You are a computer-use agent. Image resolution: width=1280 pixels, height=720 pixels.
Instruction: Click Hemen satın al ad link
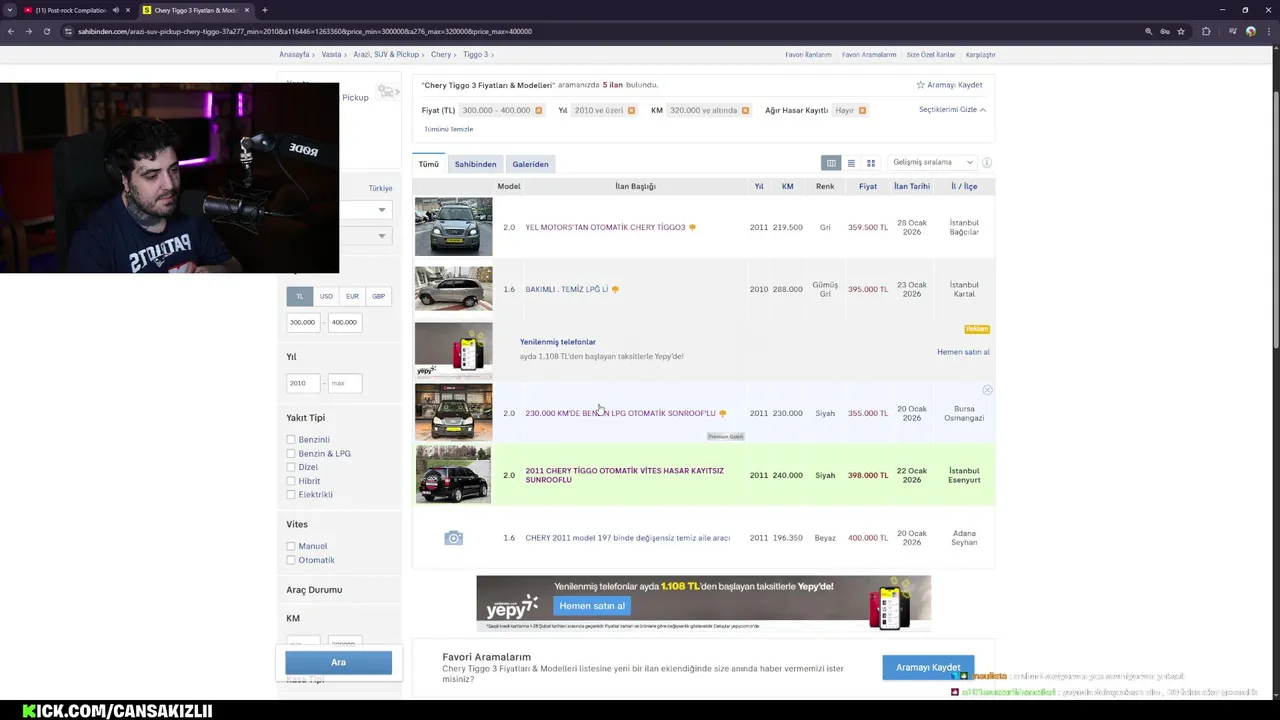click(x=963, y=352)
